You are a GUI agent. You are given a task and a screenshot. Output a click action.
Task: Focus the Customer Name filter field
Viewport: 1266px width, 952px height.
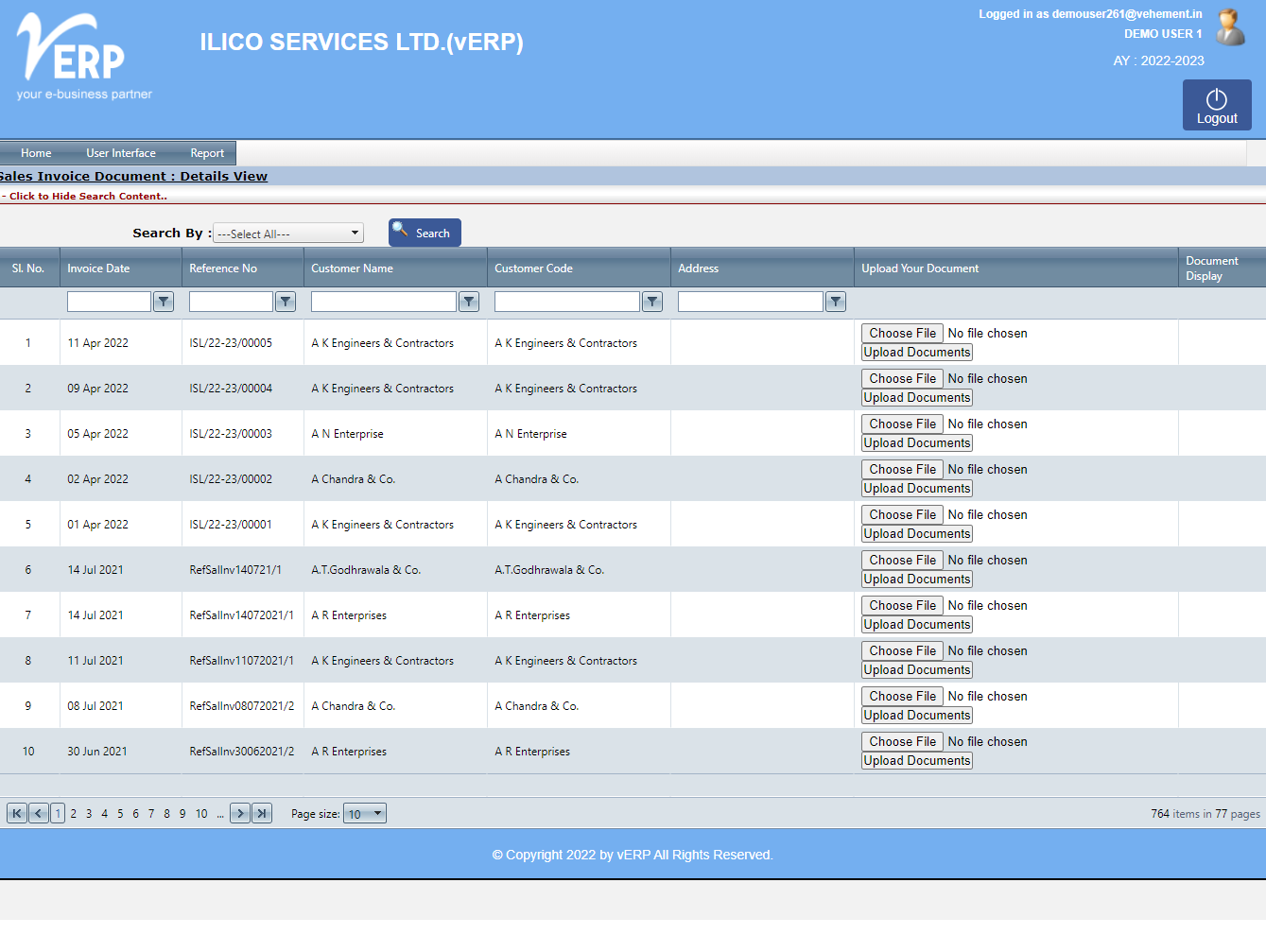coord(384,302)
